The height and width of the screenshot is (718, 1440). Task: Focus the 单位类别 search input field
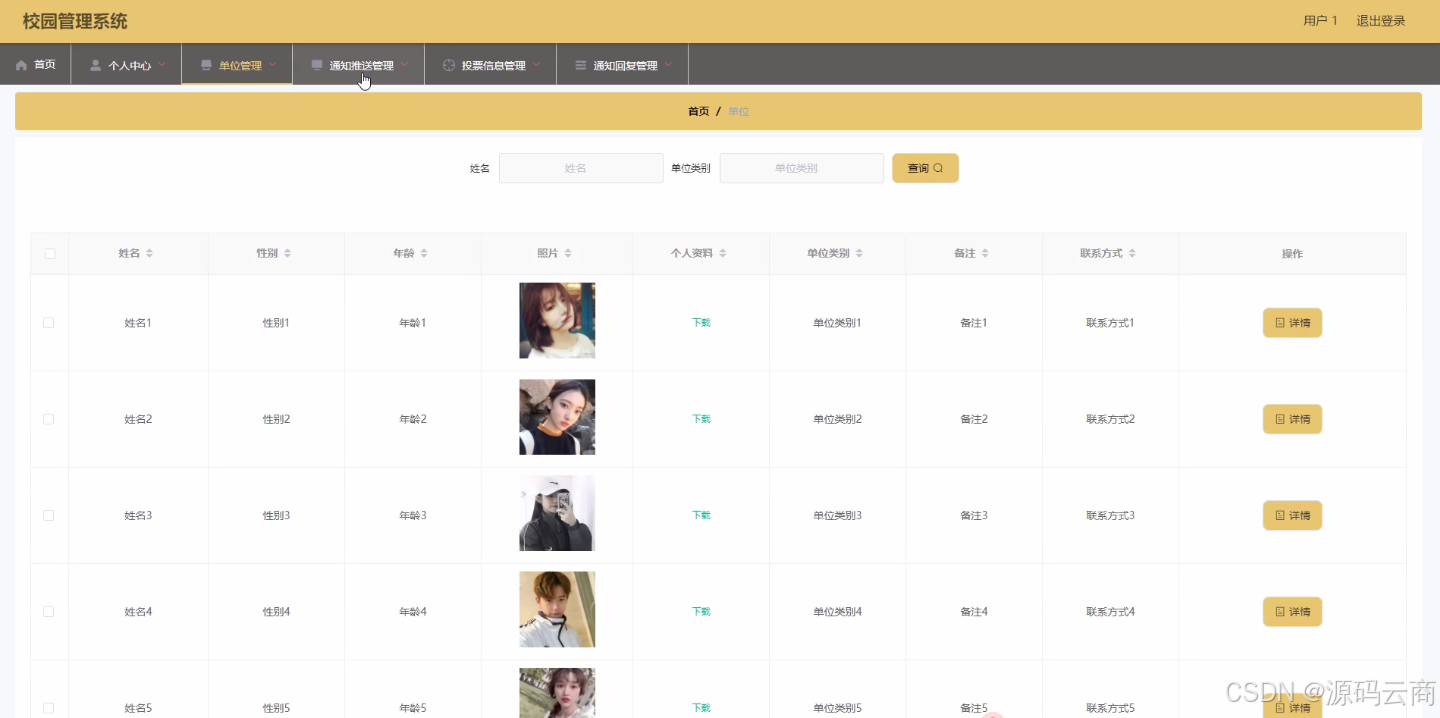802,168
